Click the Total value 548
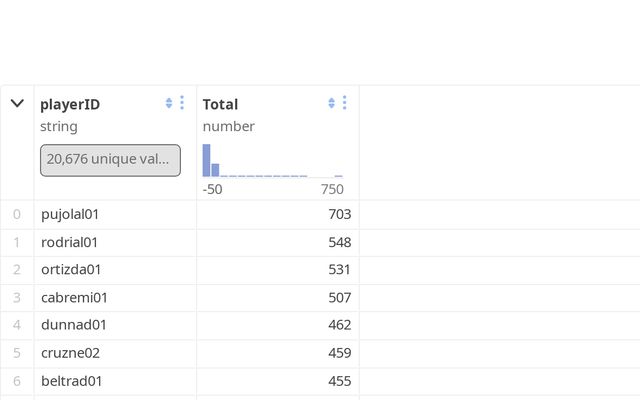Image resolution: width=640 pixels, height=400 pixels. click(x=339, y=242)
